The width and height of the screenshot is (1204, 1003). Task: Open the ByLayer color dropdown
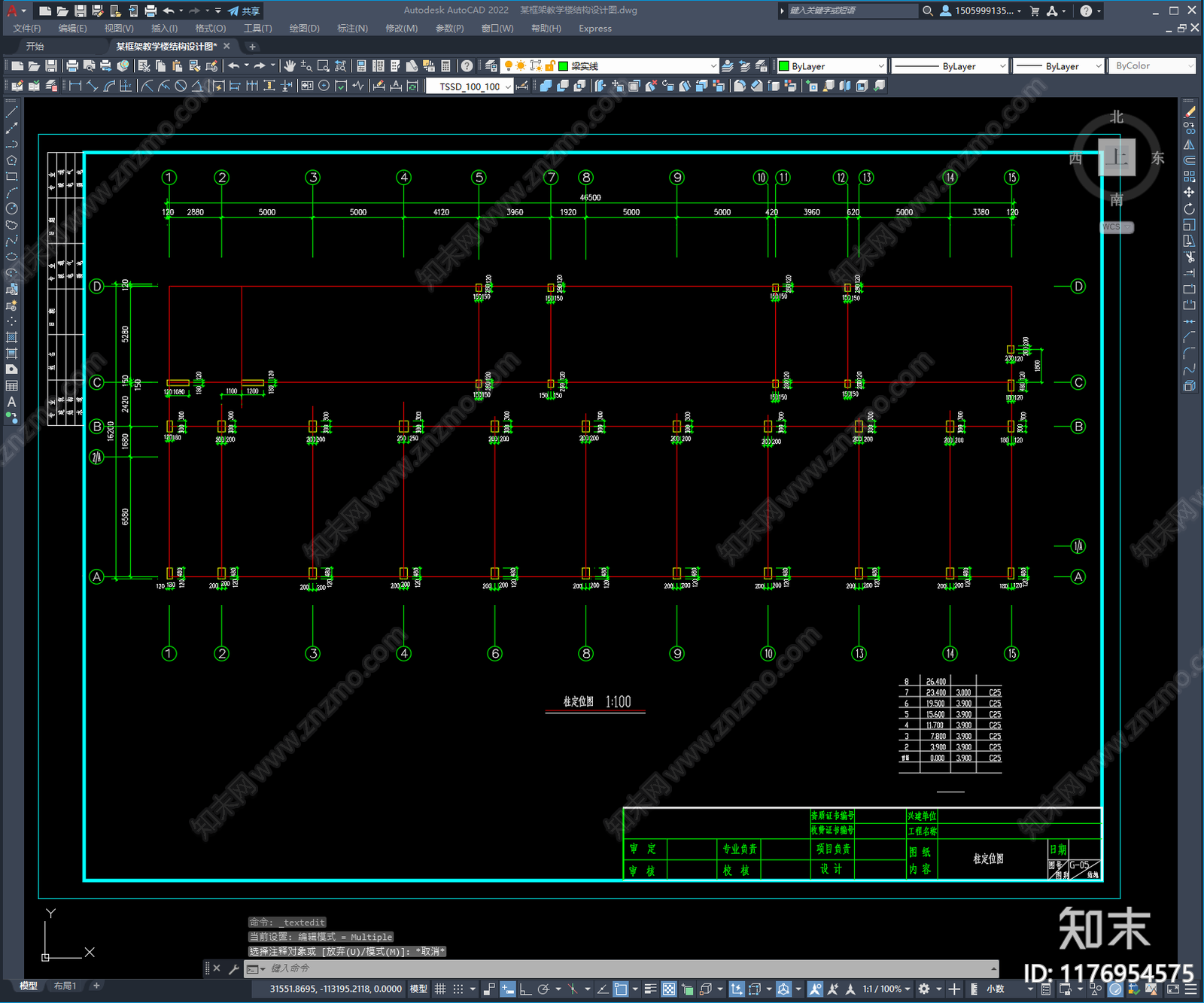pyautogui.click(x=832, y=66)
